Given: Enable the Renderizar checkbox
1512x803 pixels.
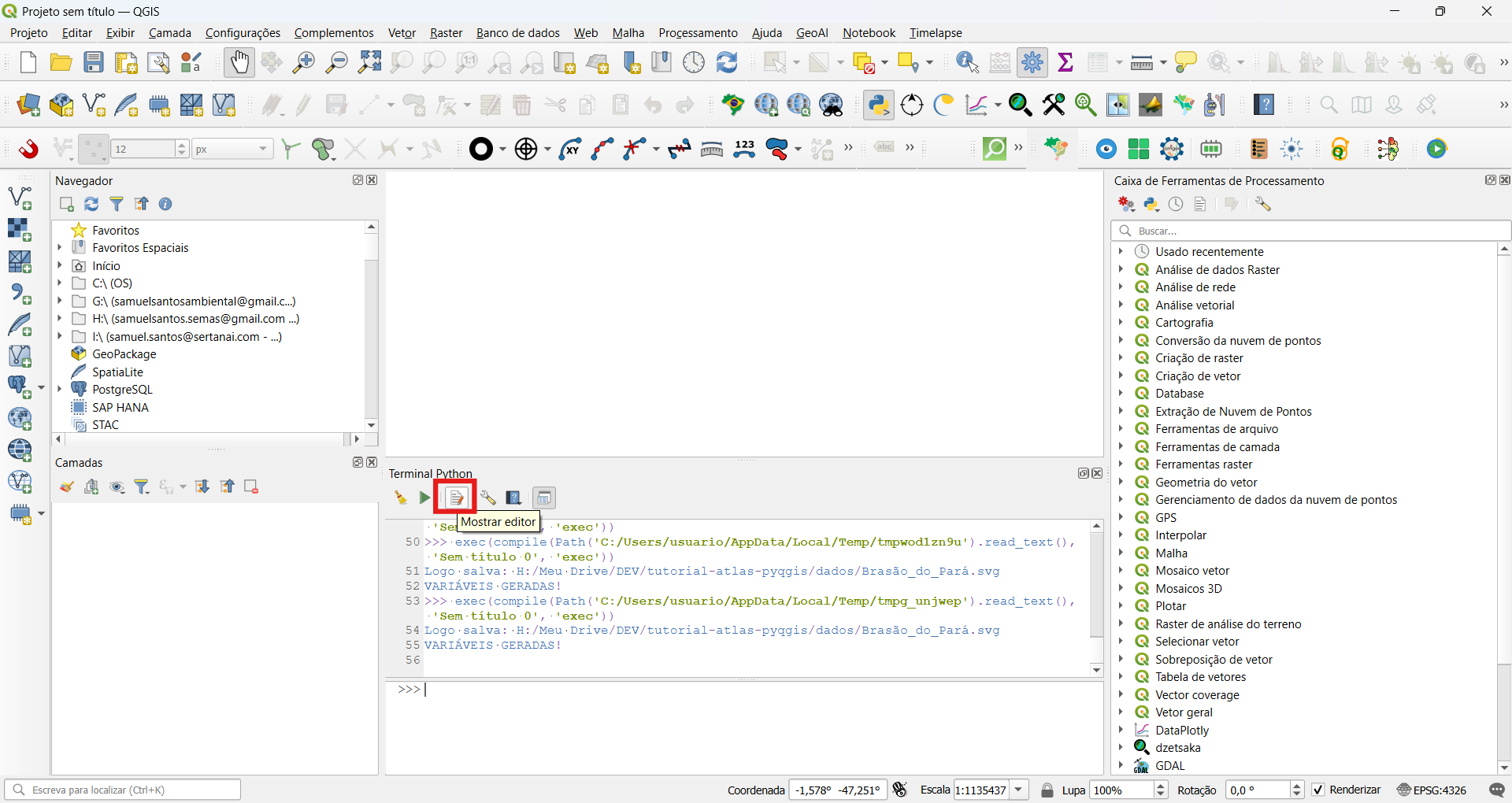Looking at the screenshot, I should [x=1317, y=790].
